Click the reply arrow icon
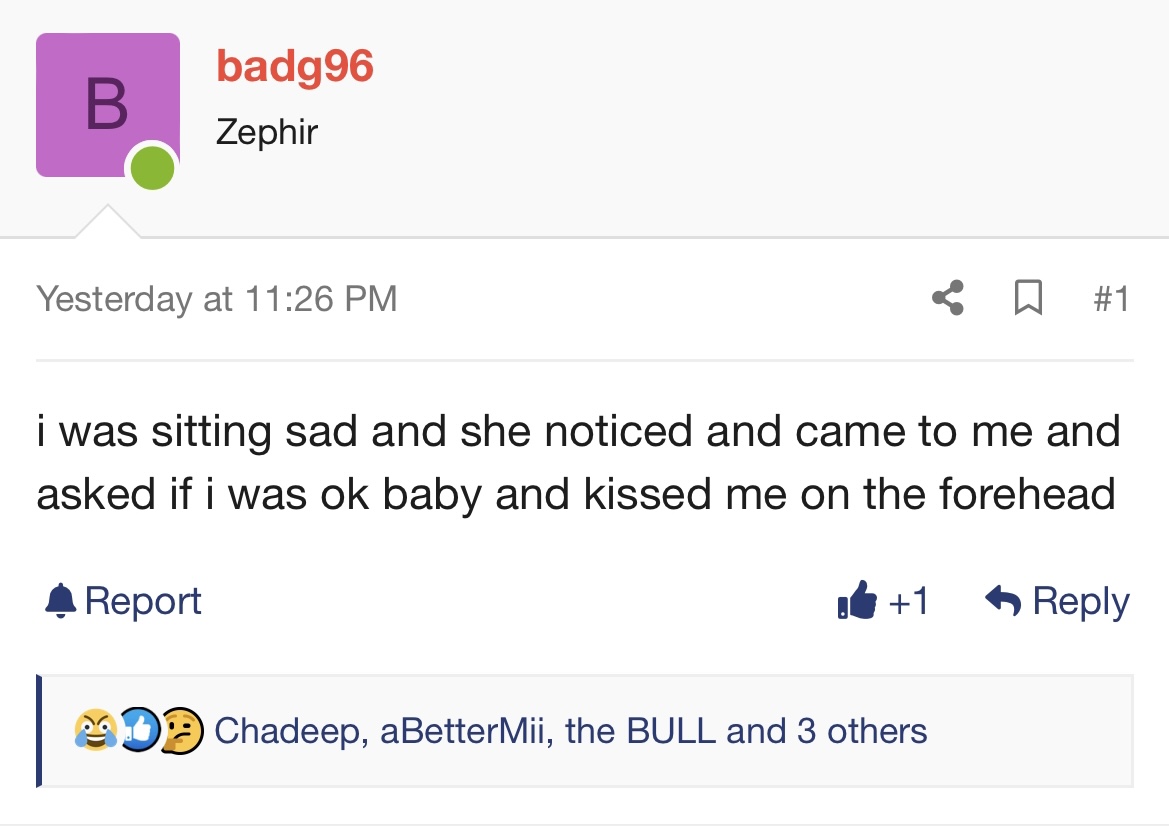This screenshot has width=1169, height=826. click(x=1003, y=600)
